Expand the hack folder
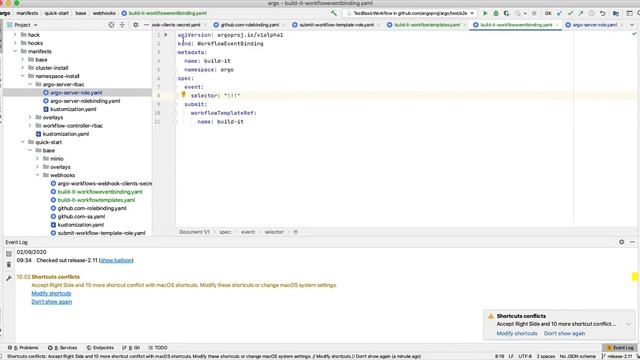 click(x=16, y=35)
